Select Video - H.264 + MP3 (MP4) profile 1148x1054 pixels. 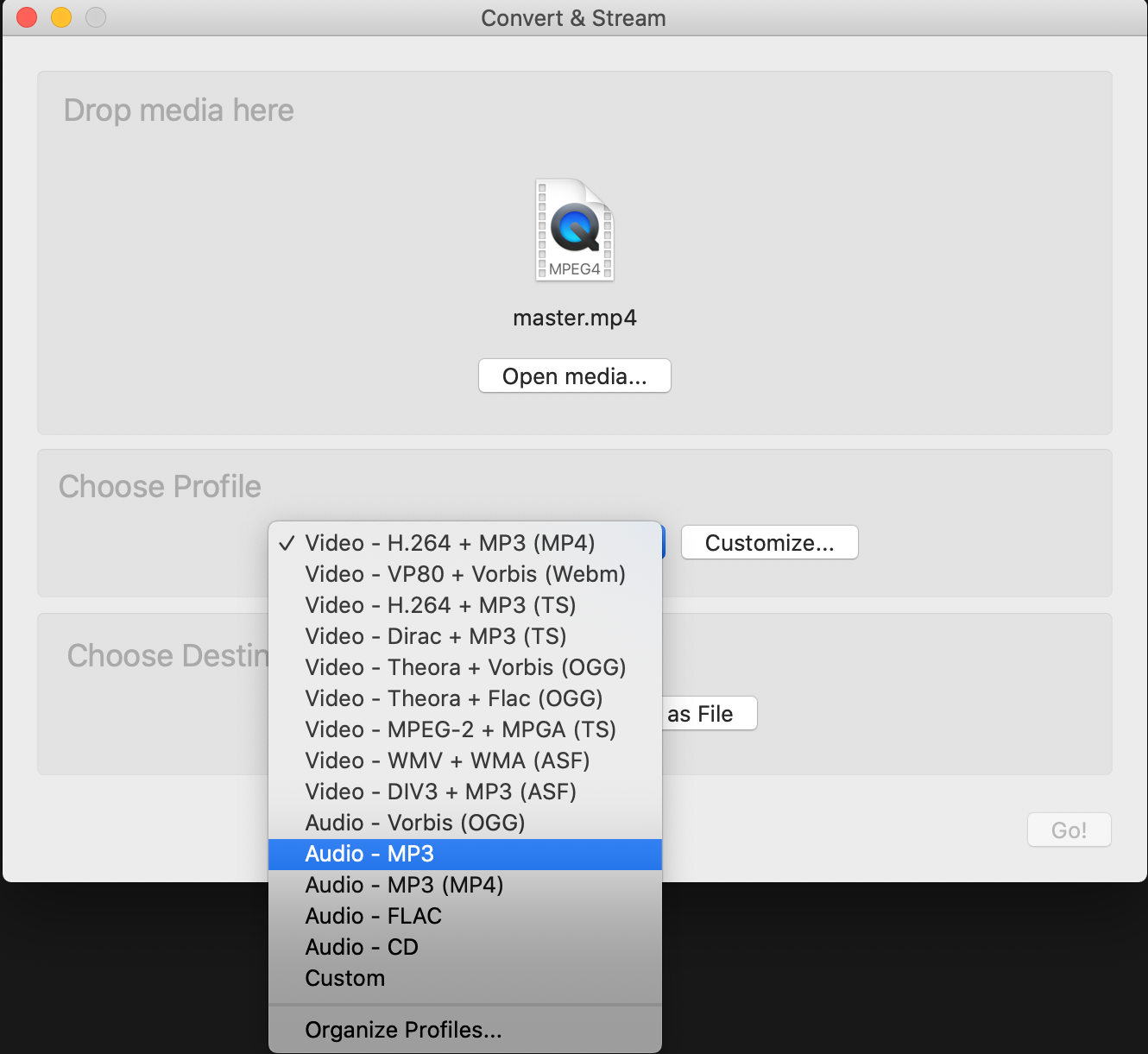pos(465,543)
